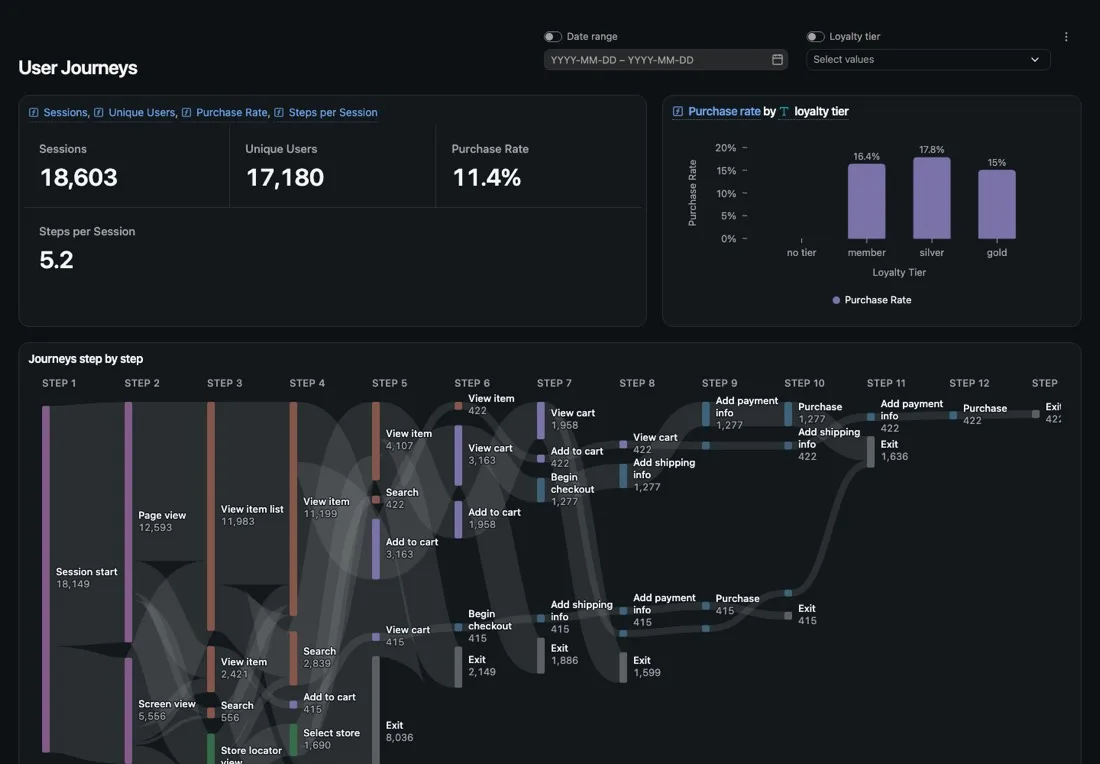
Task: Select the Add payment info 1,277 node
Action: point(706,414)
